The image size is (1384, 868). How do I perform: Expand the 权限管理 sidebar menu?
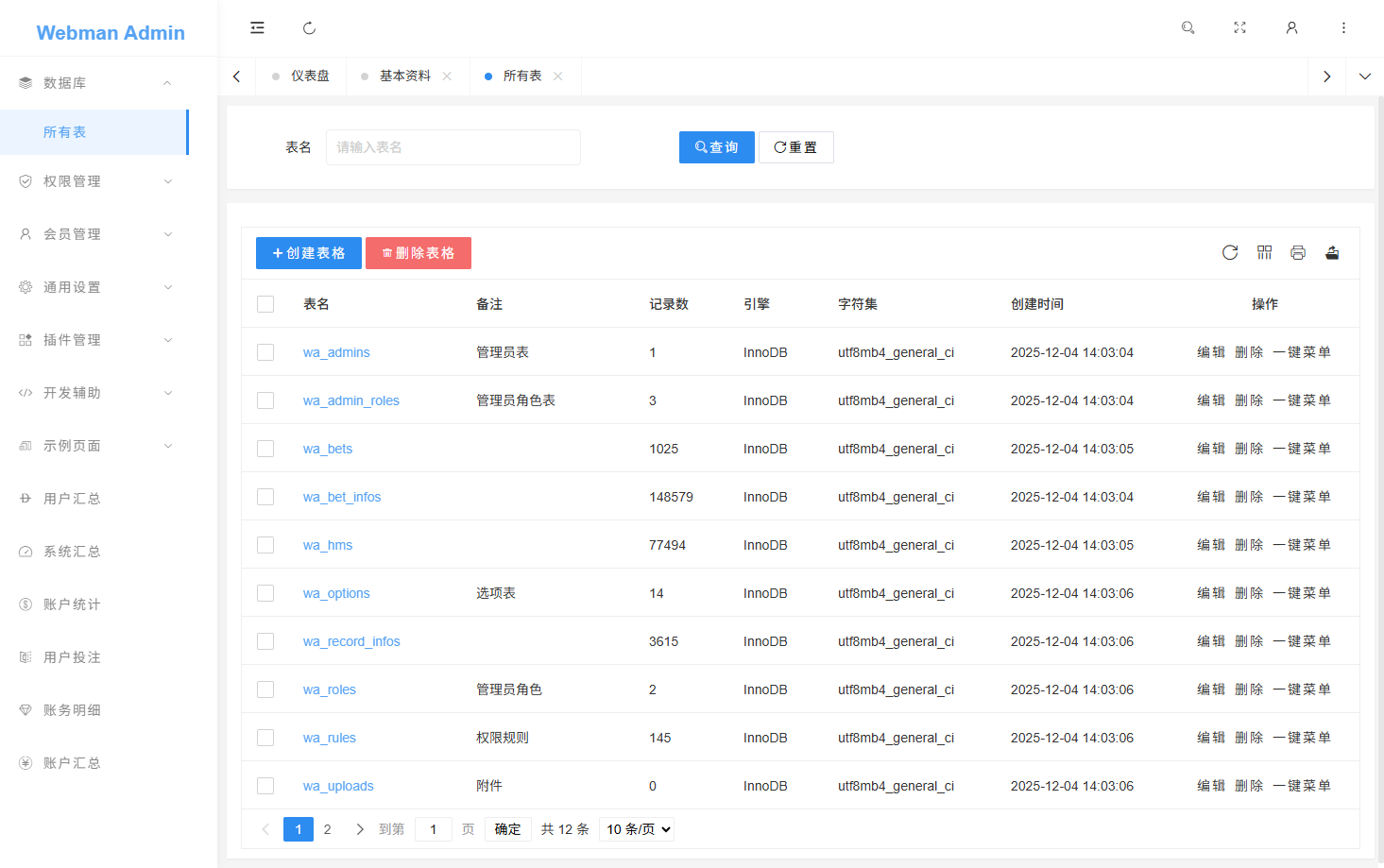[94, 180]
